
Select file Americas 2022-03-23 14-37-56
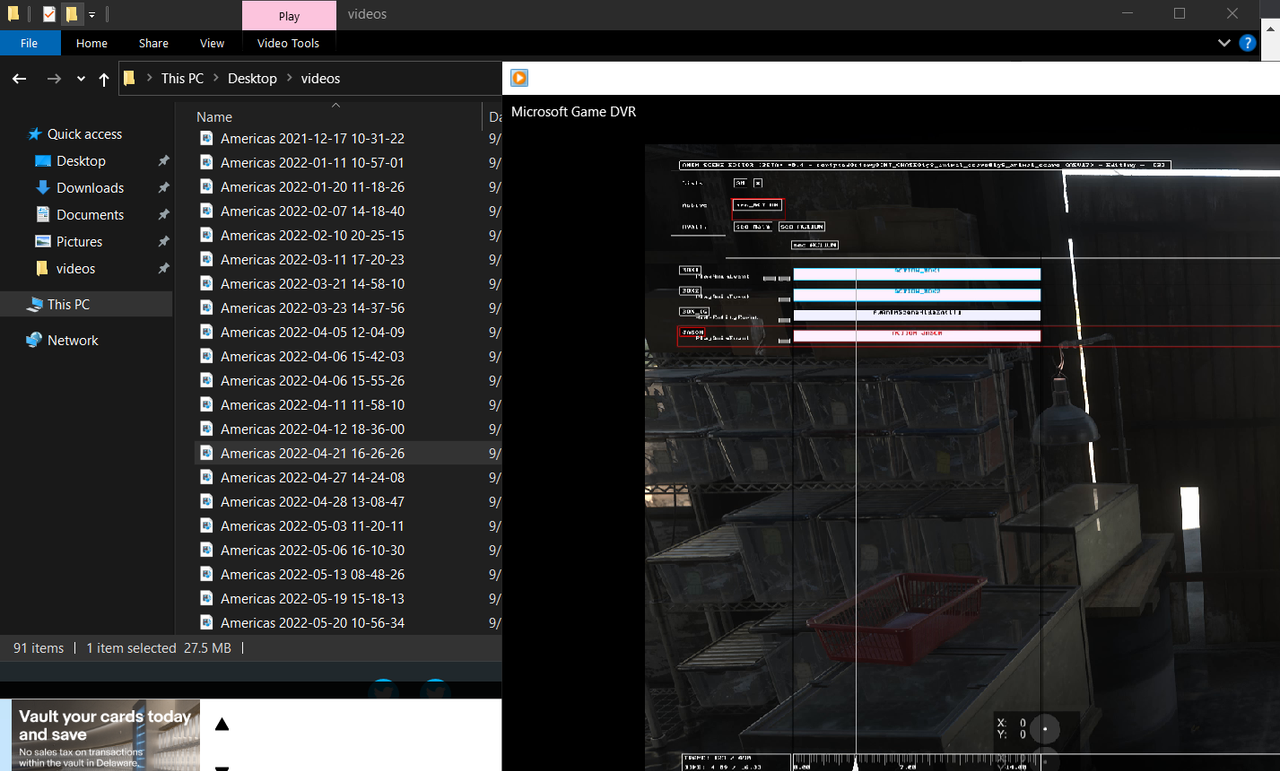[x=312, y=308]
